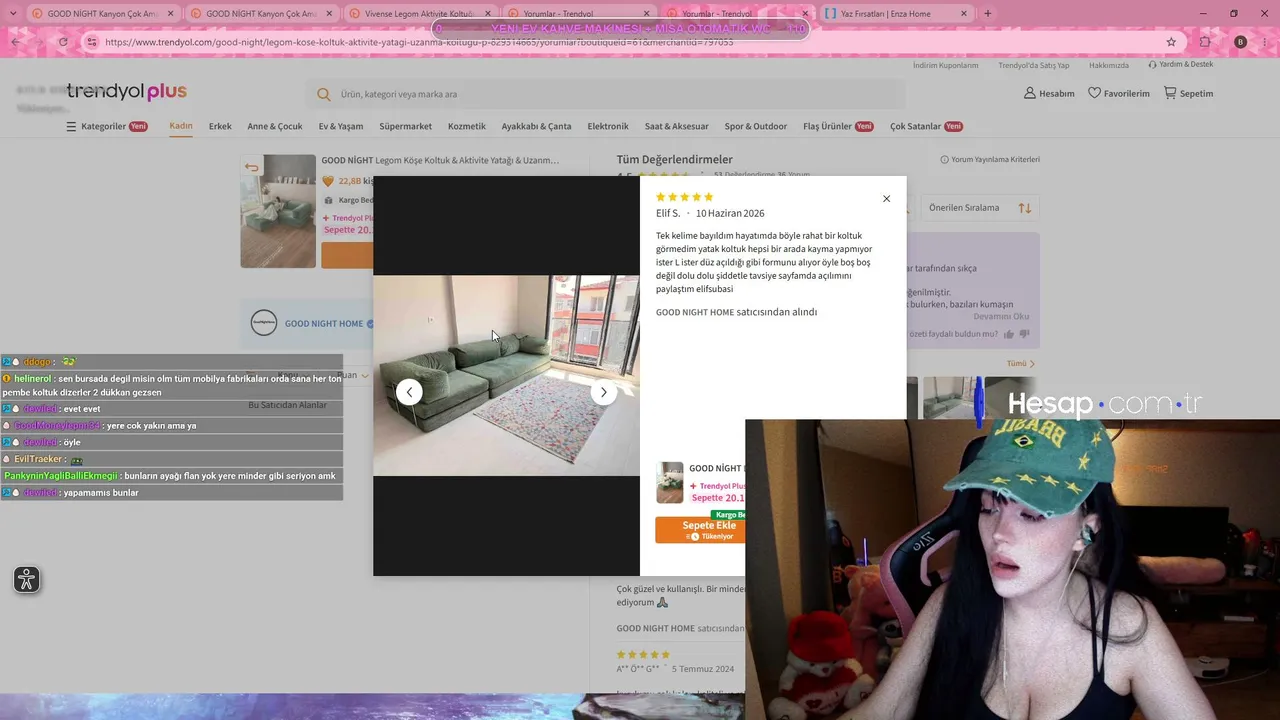This screenshot has width=1280, height=720.
Task: Switch to Vivense Legom Aktivite tab
Action: click(x=420, y=14)
